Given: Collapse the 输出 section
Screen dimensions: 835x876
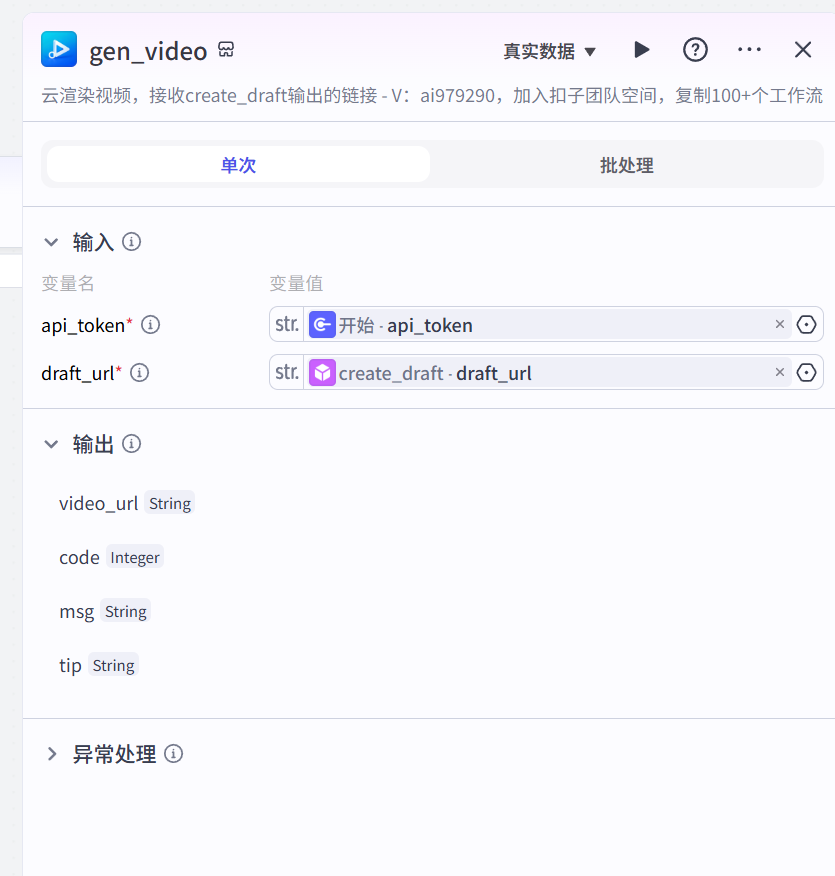Looking at the screenshot, I should [51, 443].
